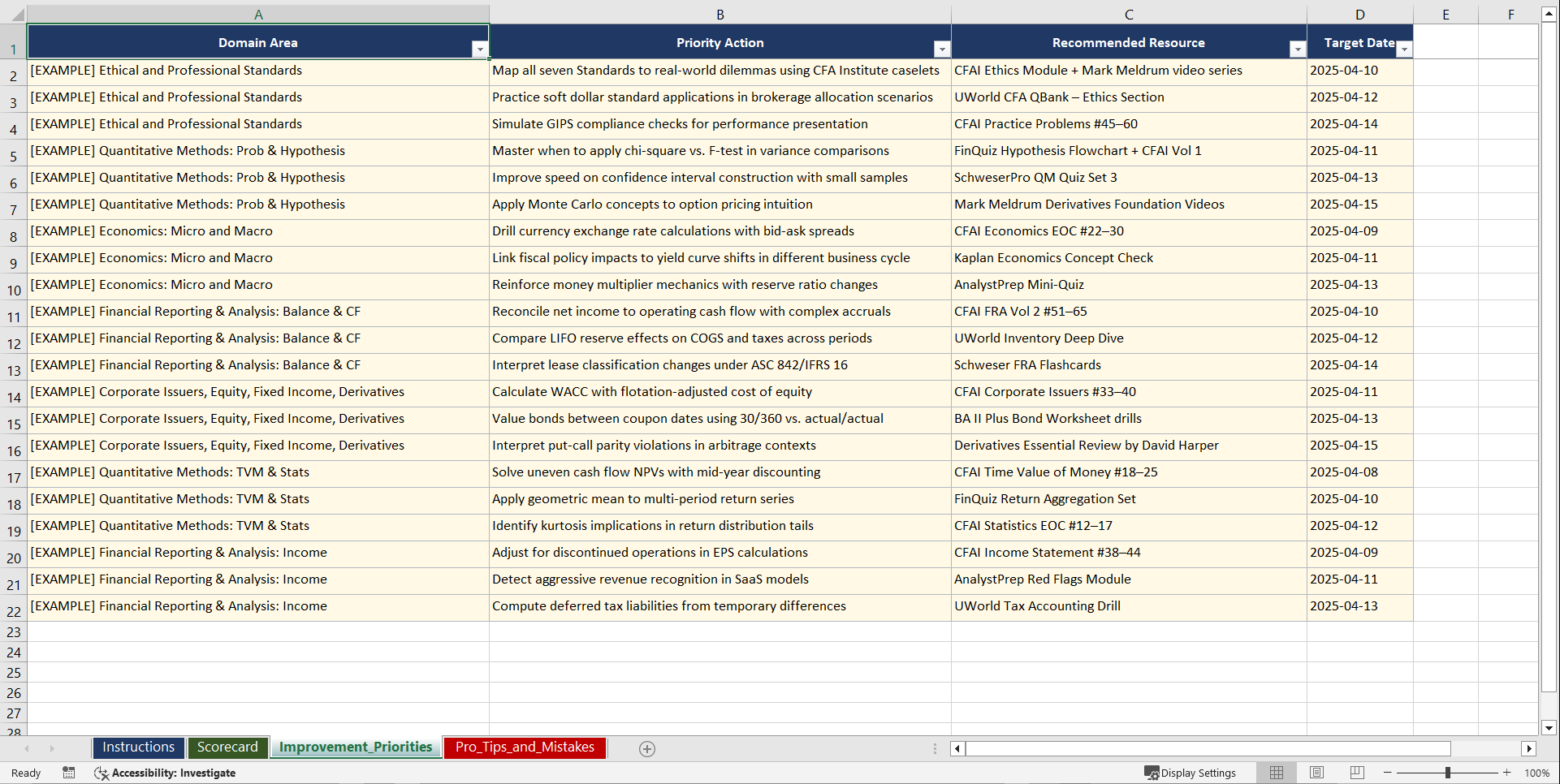Click the zoom slider handle
1560x784 pixels.
[1448, 773]
